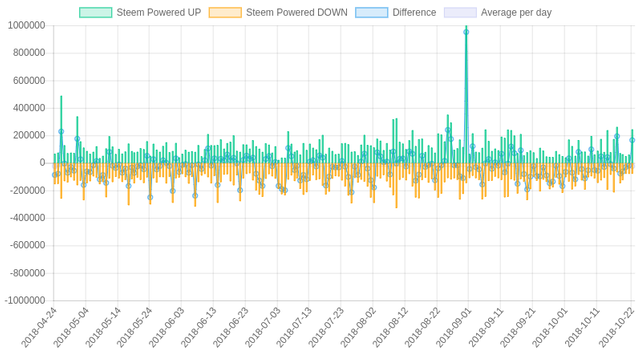Click the x-axis date 2018-07-13

point(293,328)
